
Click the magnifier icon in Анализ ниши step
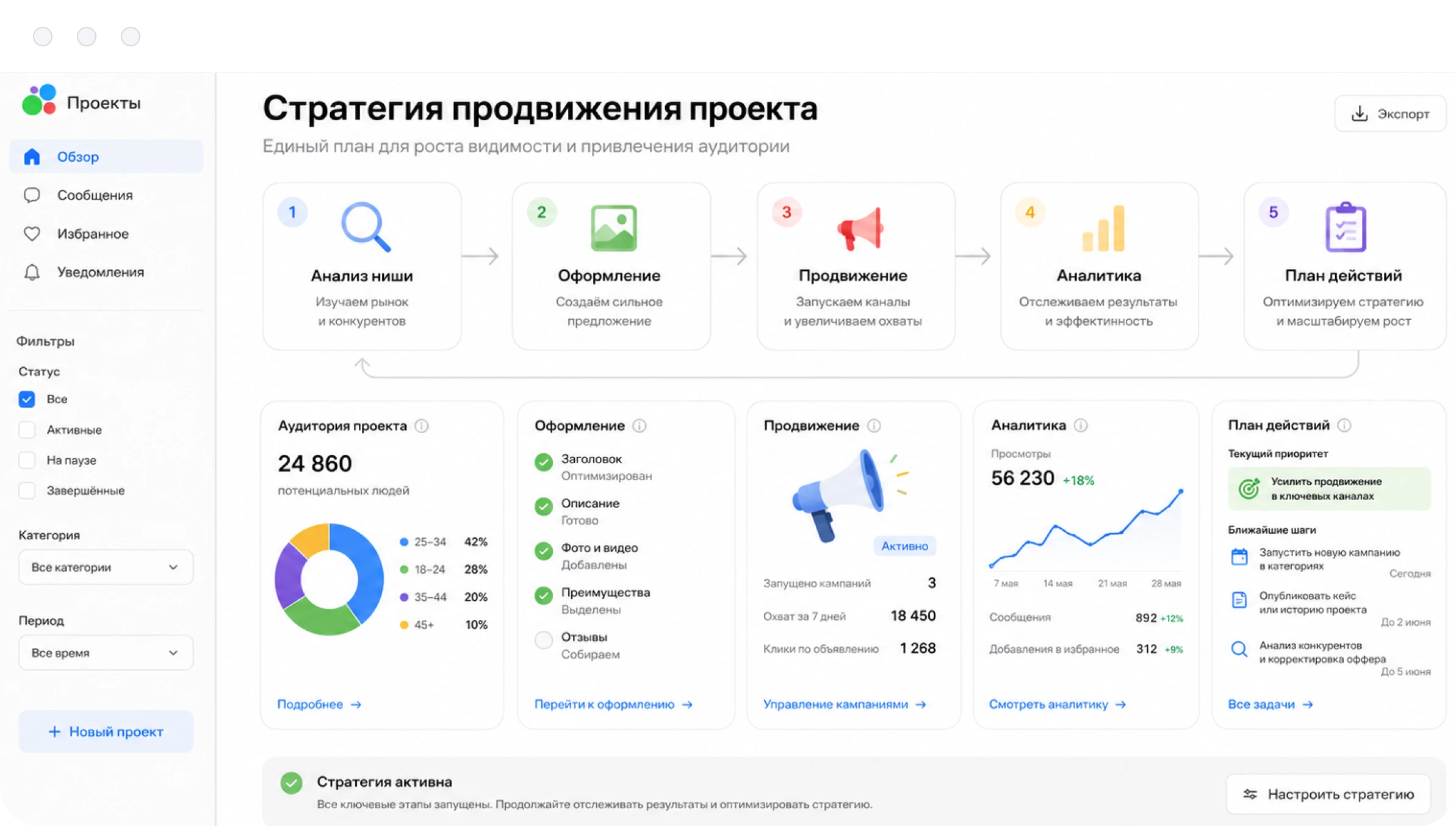(366, 227)
